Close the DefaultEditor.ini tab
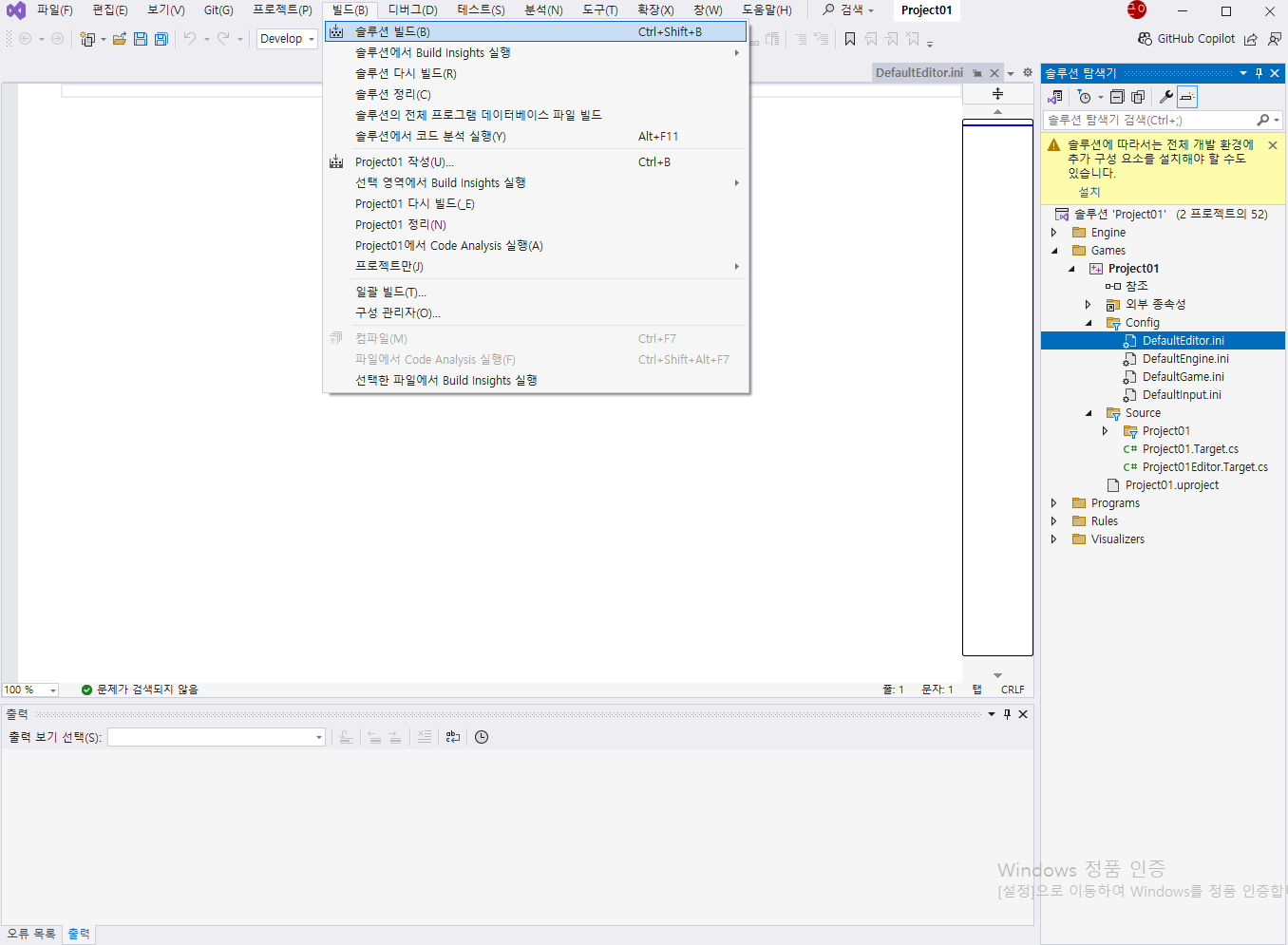 [x=994, y=73]
